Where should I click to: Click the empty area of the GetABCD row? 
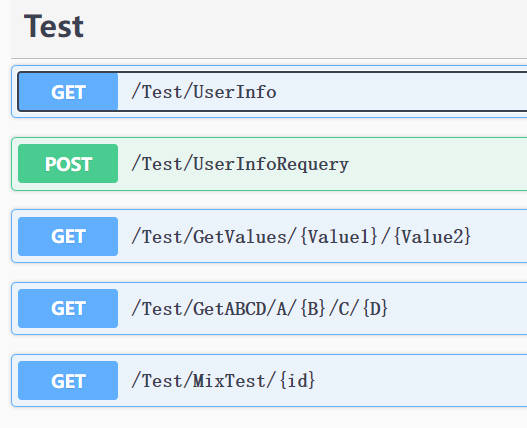coord(457,308)
